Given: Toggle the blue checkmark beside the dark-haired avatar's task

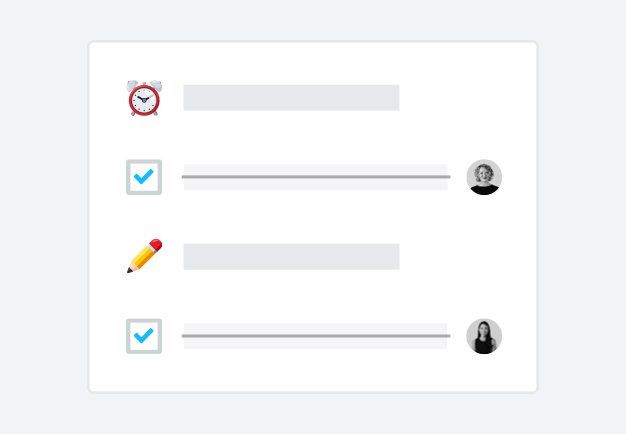Looking at the screenshot, I should [144, 336].
